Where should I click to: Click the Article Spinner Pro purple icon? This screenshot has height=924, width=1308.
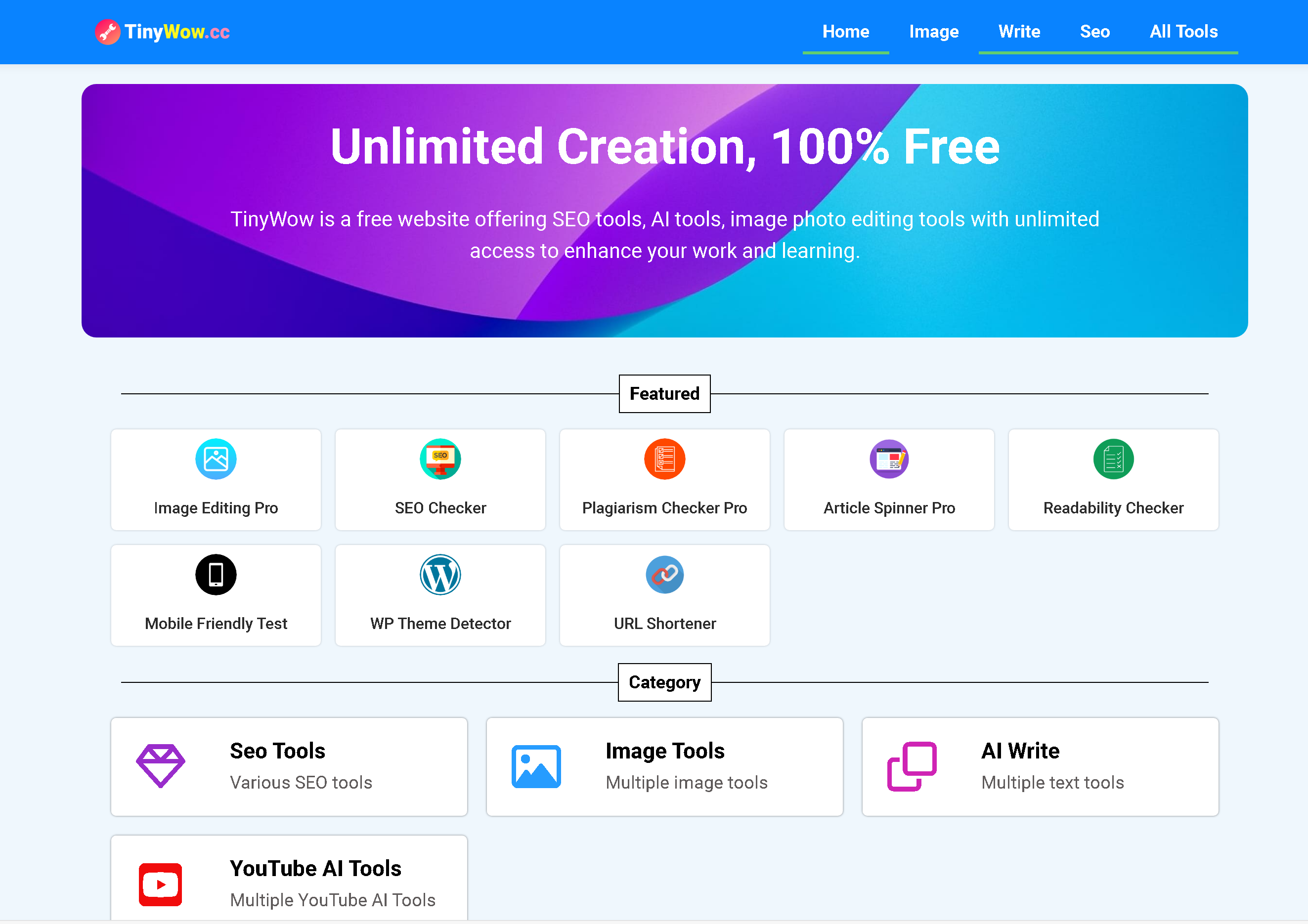[x=889, y=459]
